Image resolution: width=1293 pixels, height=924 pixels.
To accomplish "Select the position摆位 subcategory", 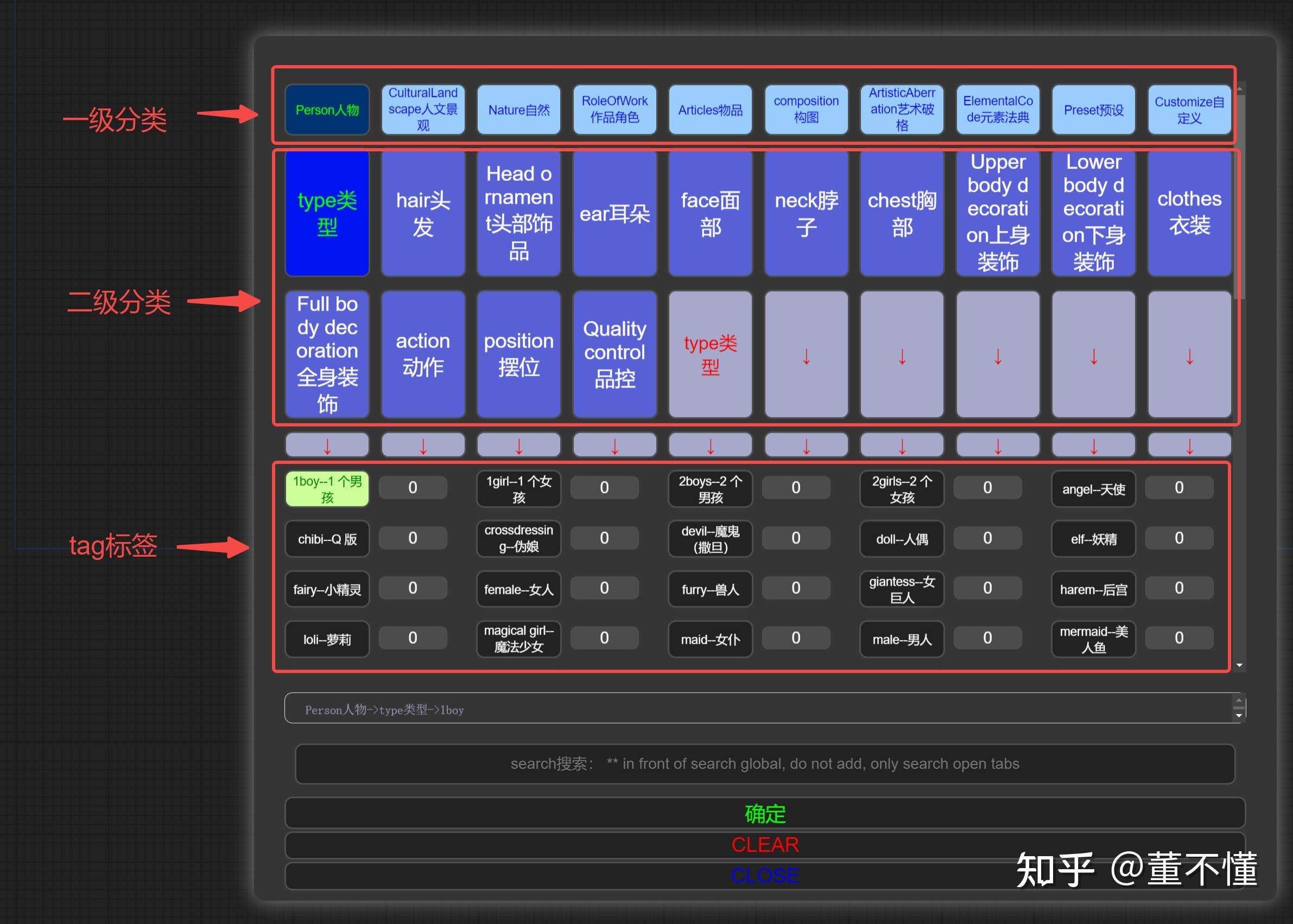I will [x=518, y=354].
